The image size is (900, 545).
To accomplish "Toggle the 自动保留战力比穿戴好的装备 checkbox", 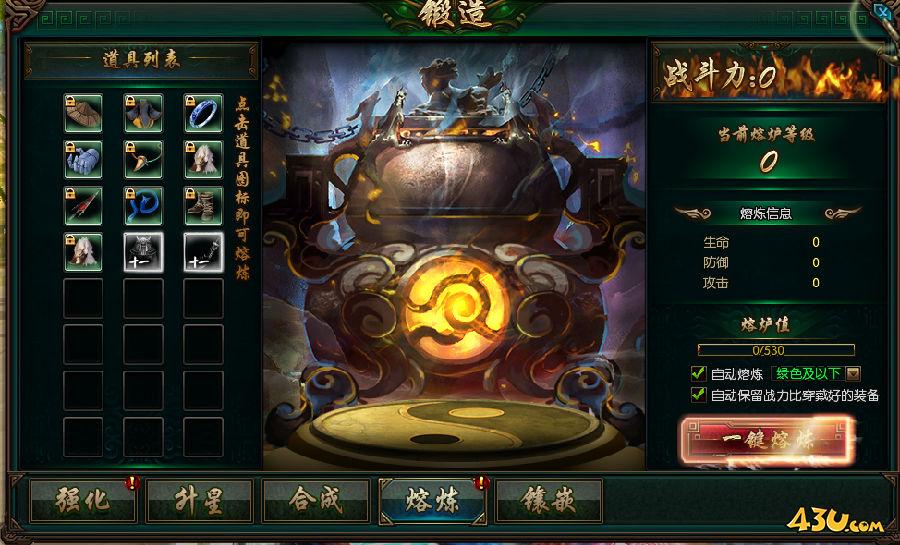I will click(x=699, y=395).
